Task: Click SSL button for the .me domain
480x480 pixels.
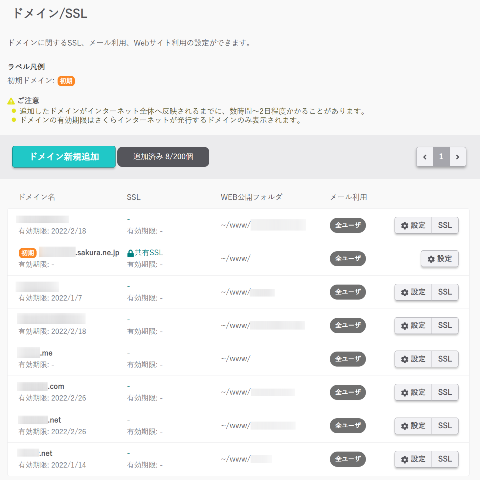Action: pyautogui.click(x=445, y=359)
